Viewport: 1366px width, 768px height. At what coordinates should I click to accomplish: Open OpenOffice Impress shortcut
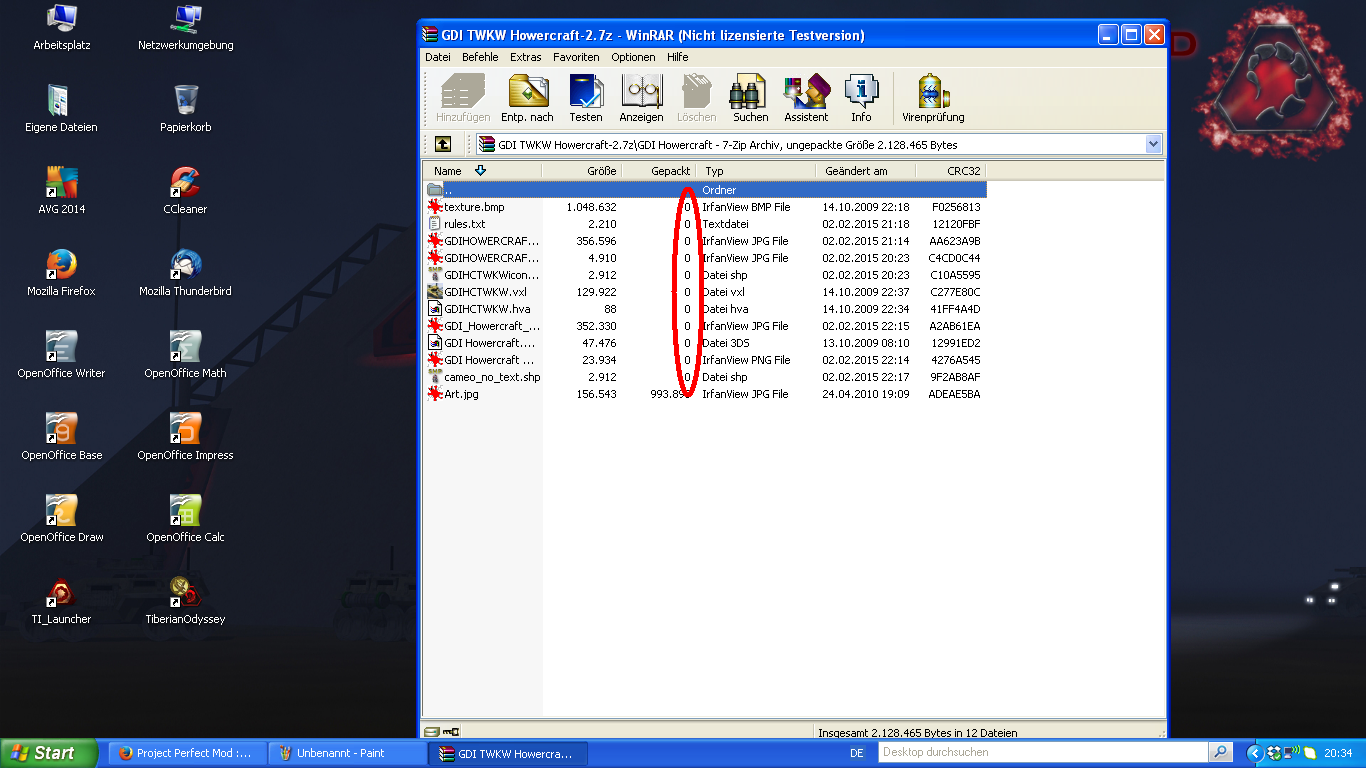186,437
